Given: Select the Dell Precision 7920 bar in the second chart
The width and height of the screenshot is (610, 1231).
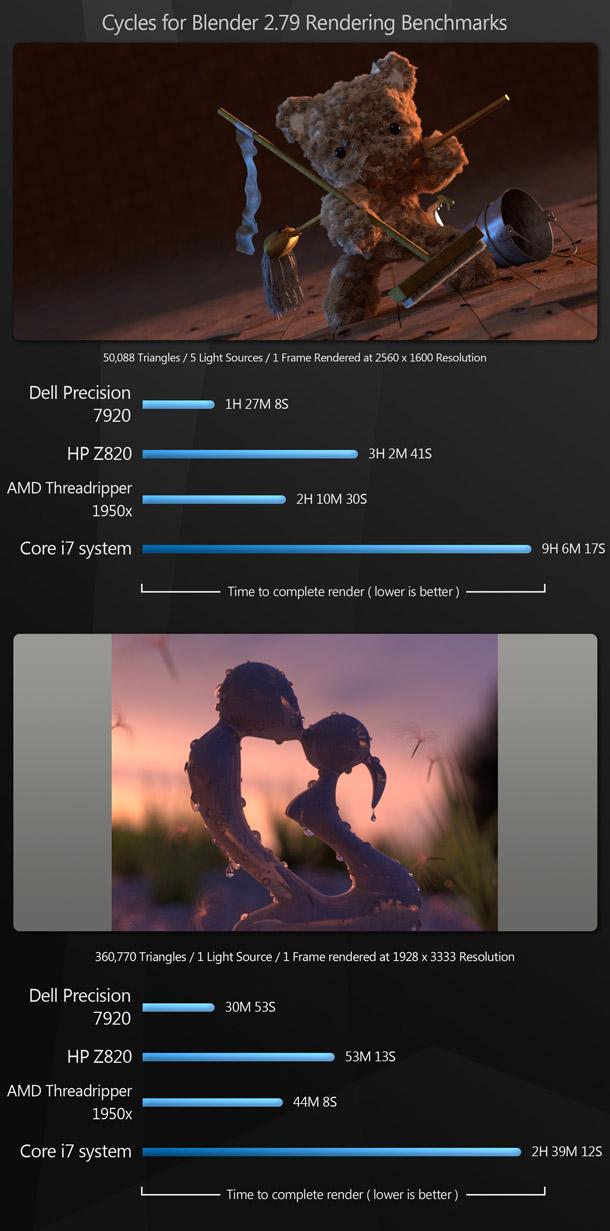Looking at the screenshot, I should point(178,1008).
